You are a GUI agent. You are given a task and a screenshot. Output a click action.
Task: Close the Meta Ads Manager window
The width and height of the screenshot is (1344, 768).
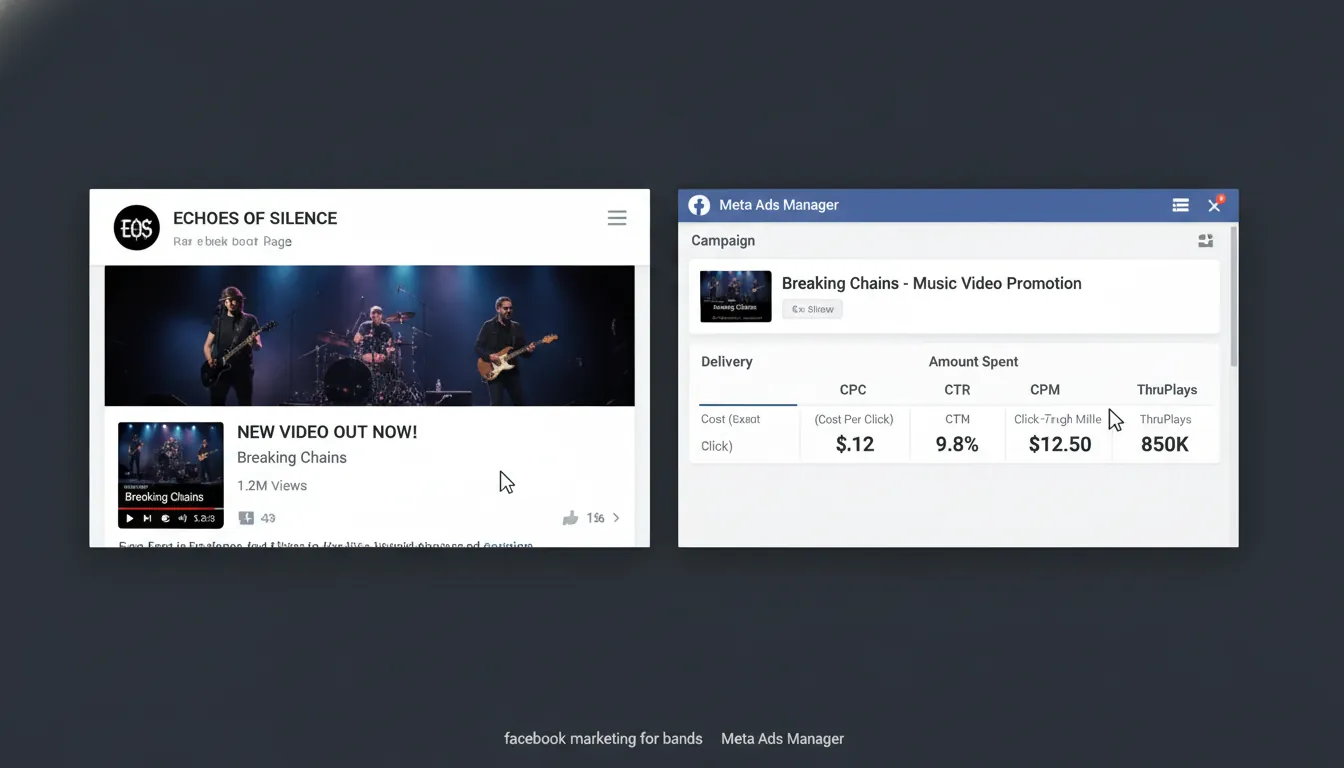(x=1214, y=205)
